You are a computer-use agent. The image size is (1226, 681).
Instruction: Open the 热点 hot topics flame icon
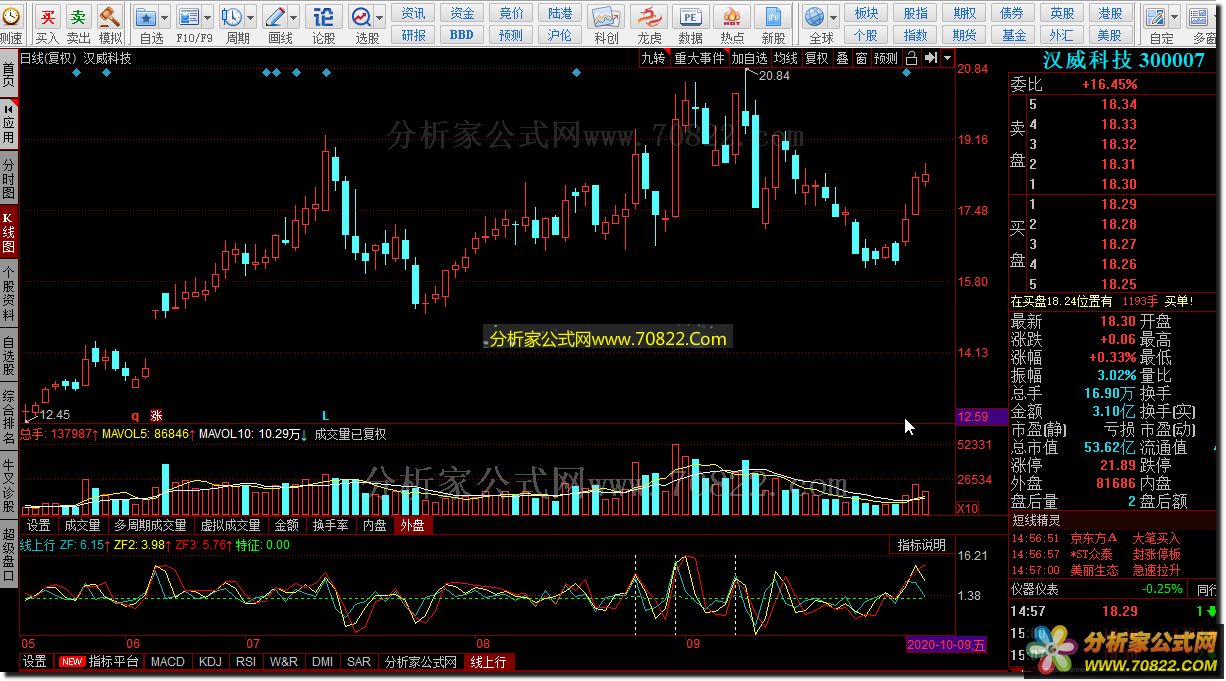(x=732, y=17)
